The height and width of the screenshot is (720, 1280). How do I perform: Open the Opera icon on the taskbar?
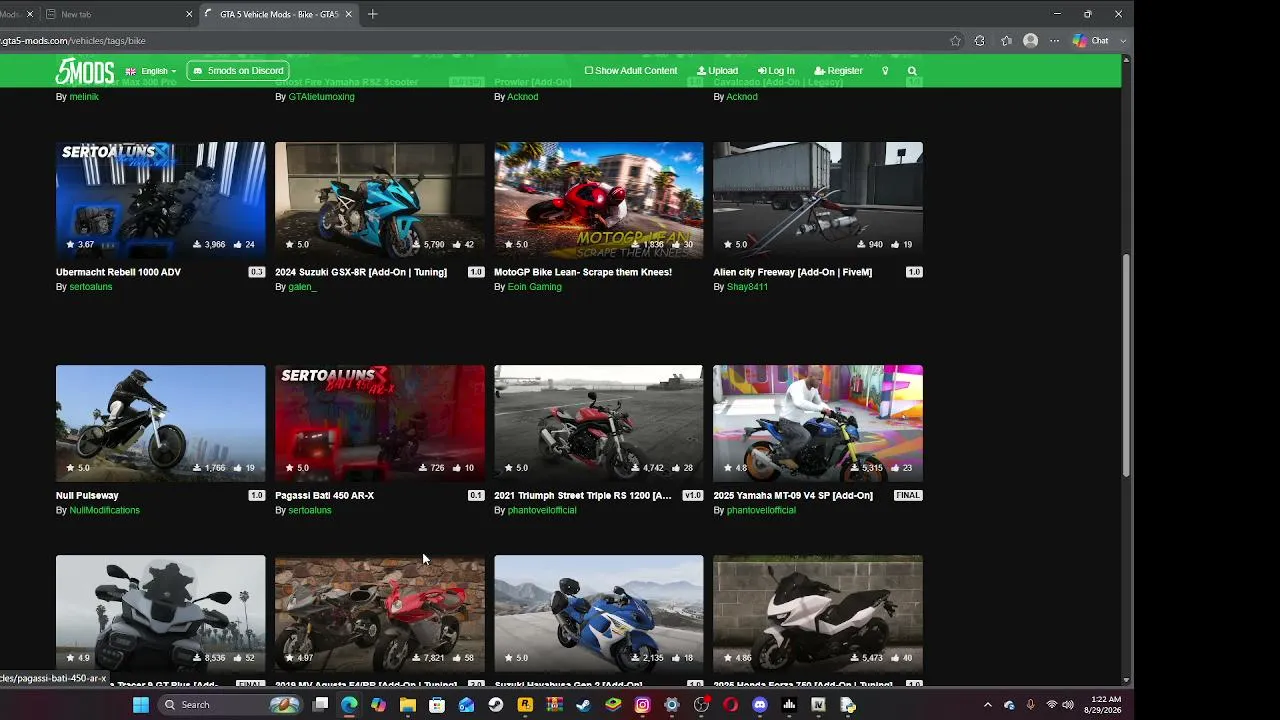(731, 705)
